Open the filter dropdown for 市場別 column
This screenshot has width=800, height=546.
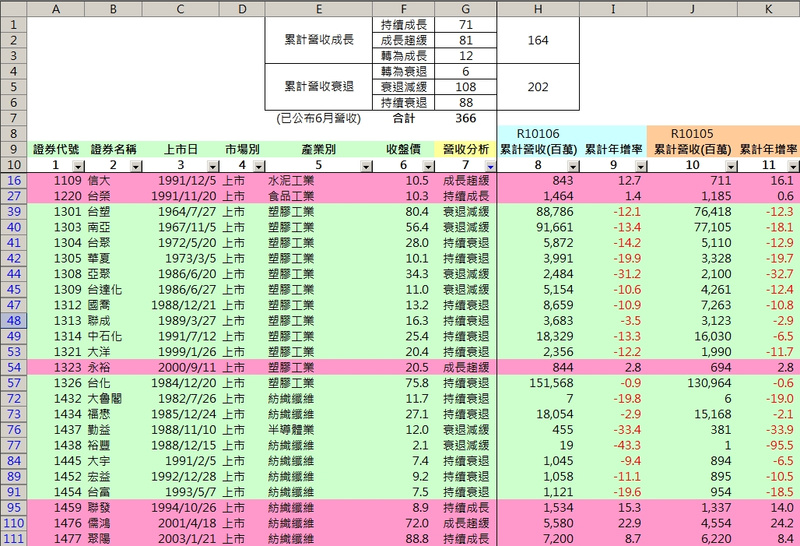coord(259,166)
